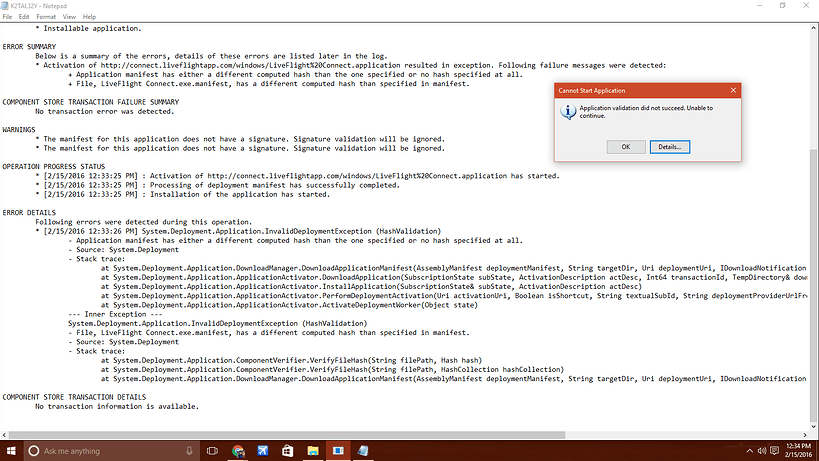Screen dimensions: 819x461
Task: Click the ActivateDeploymentWorker(Object state) stack line
Action: pos(289,305)
